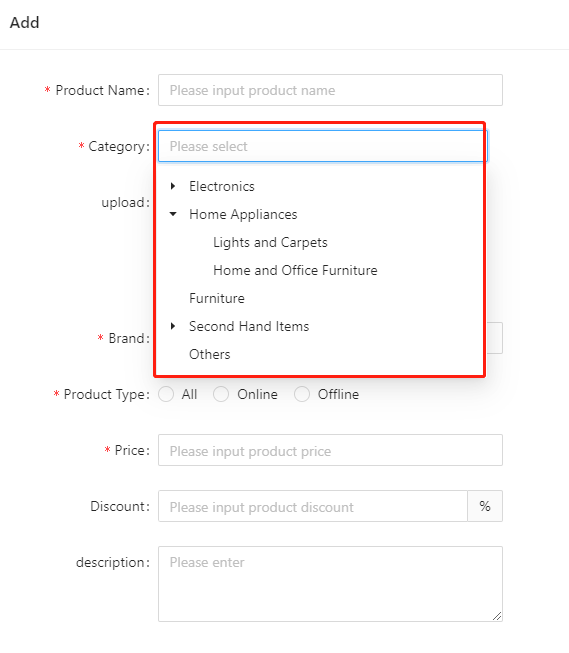Select the Second Hand Items category
The height and width of the screenshot is (653, 569).
tap(249, 326)
